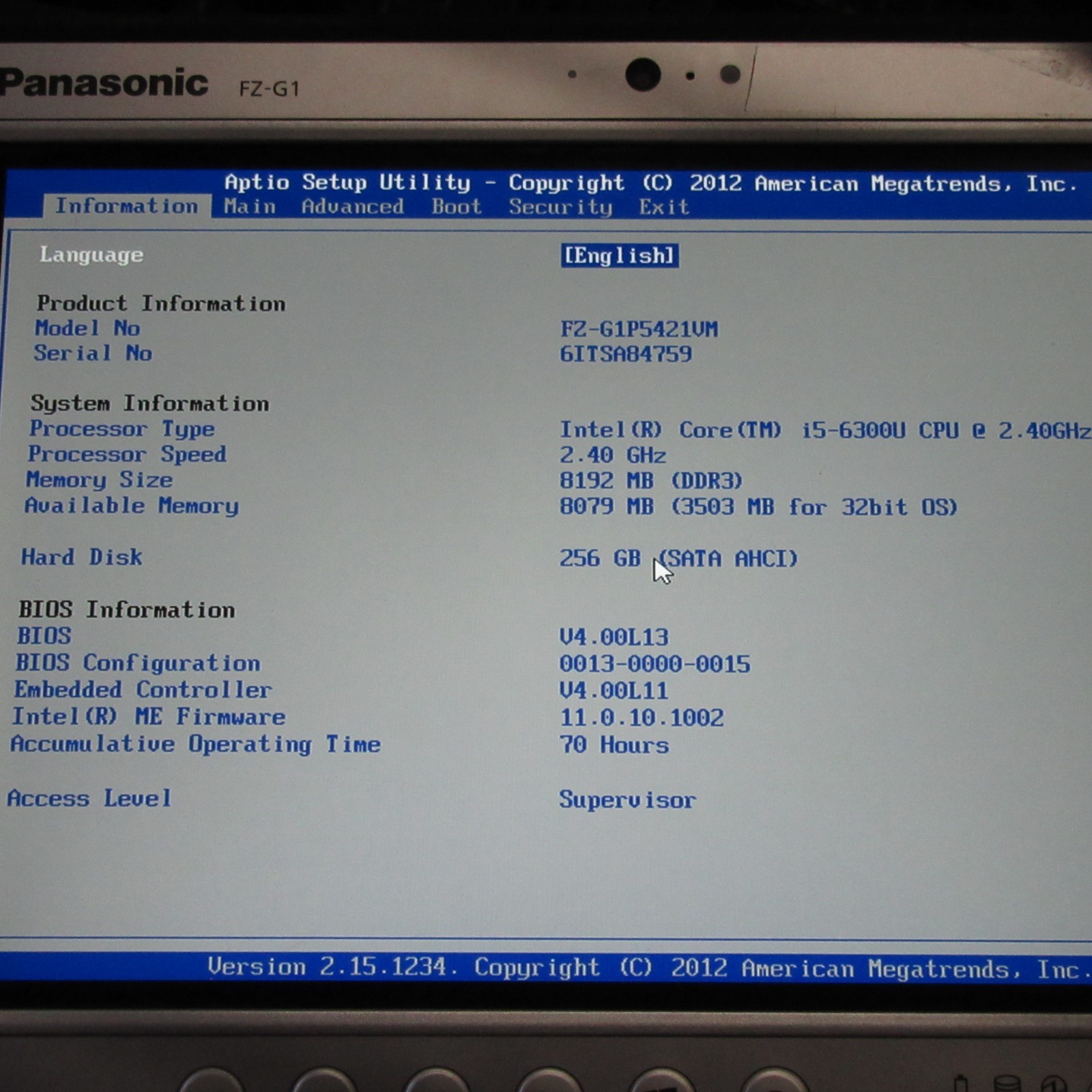Viewport: 1092px width, 1092px height.
Task: Select embedded controller version V4.00L11
Action: pyautogui.click(x=614, y=691)
